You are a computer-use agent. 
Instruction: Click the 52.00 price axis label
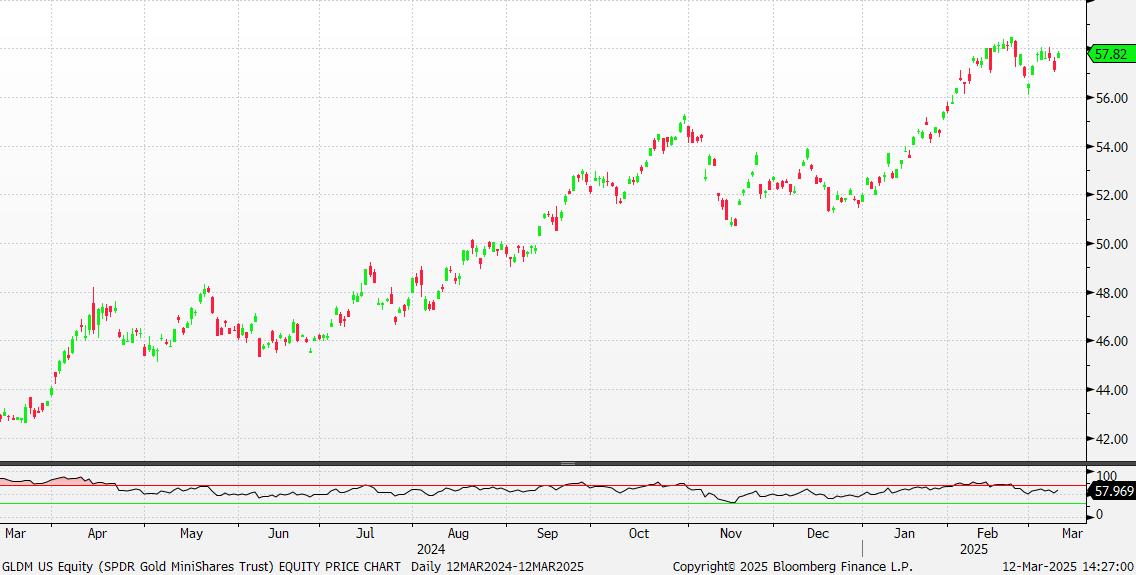tap(1111, 196)
